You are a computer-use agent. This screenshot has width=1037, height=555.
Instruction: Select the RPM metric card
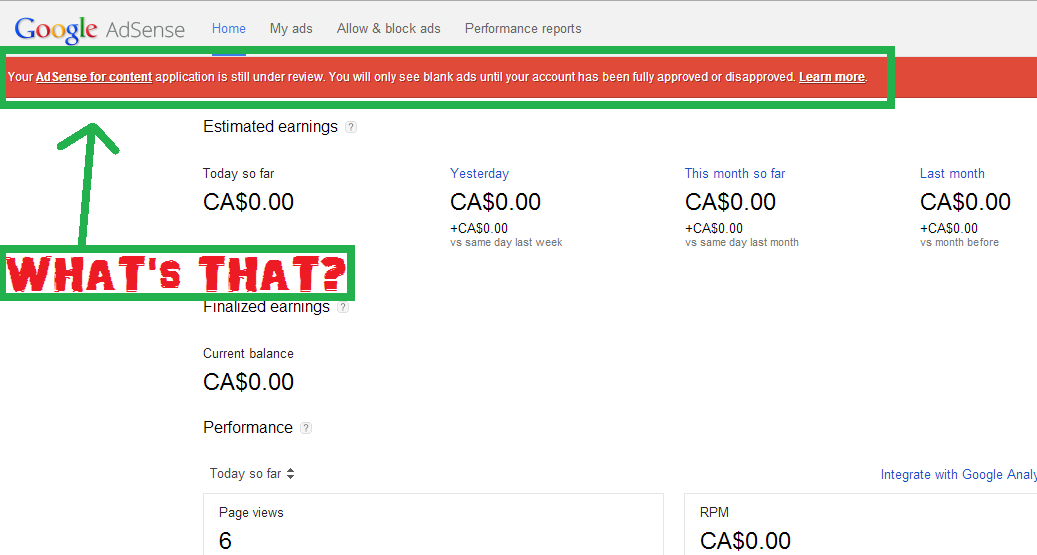point(860,524)
